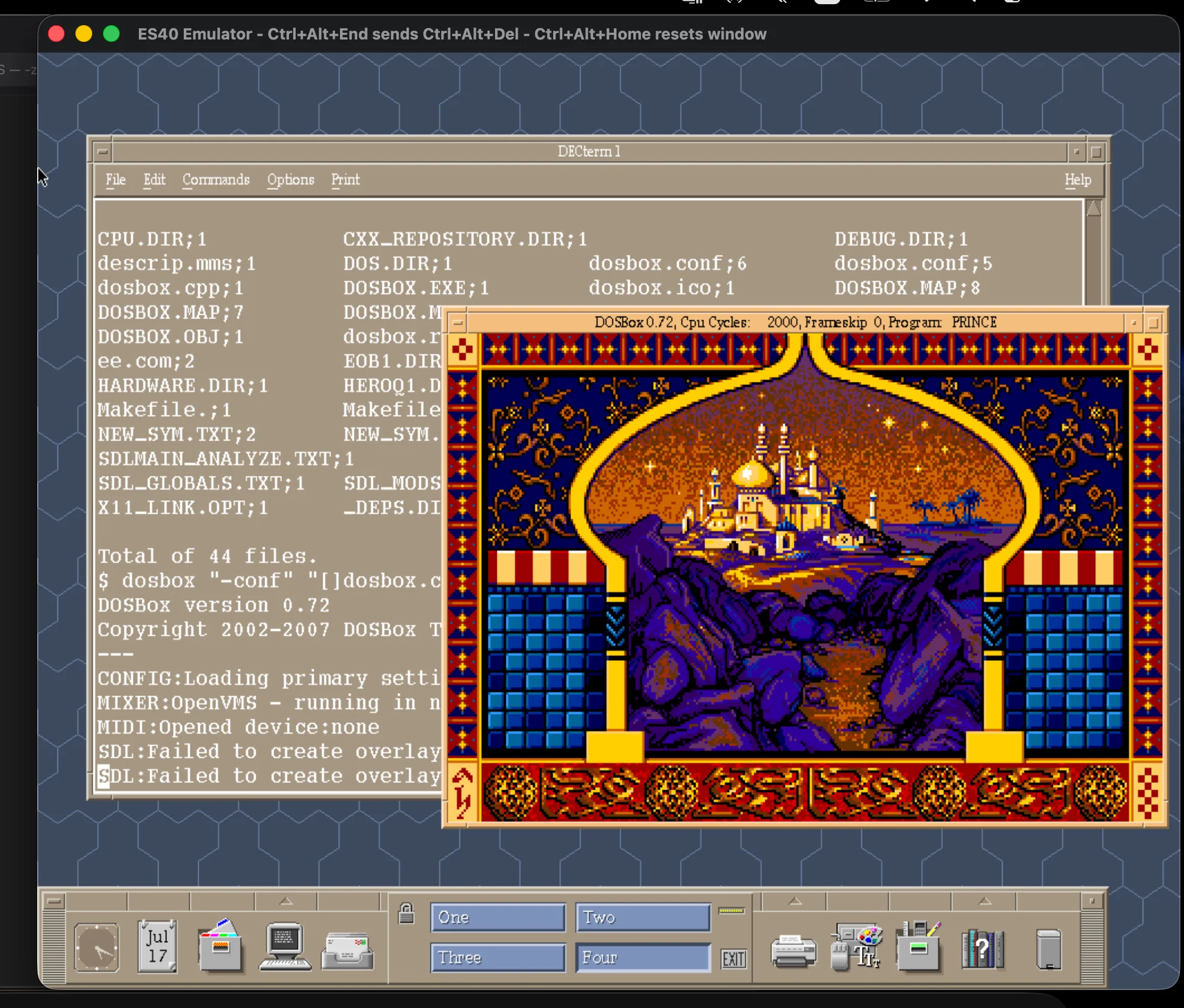Click the line "MIDI:Opened device:none"
1184x1008 pixels.
click(x=238, y=728)
